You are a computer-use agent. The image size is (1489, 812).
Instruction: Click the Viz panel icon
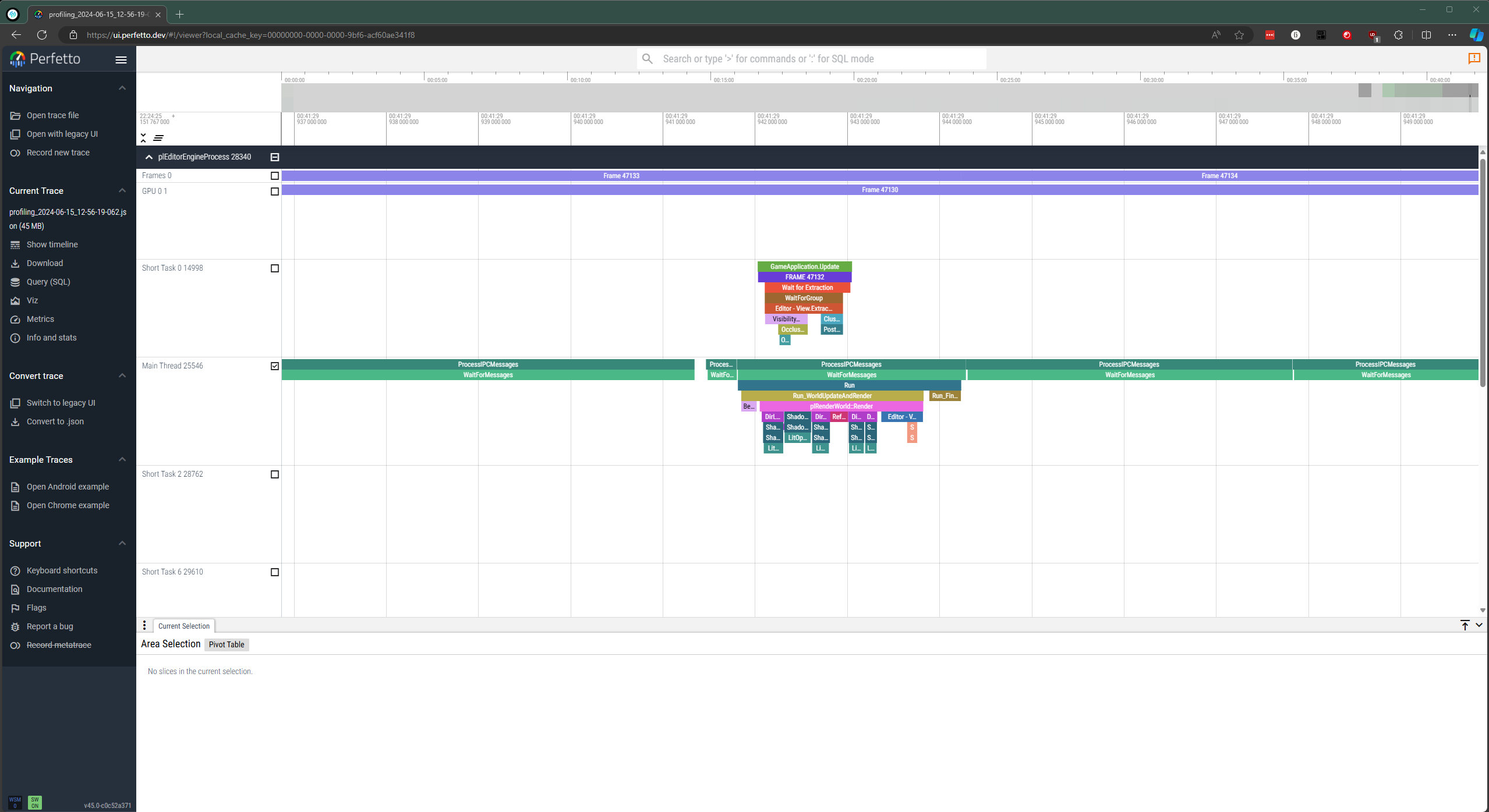[x=15, y=300]
